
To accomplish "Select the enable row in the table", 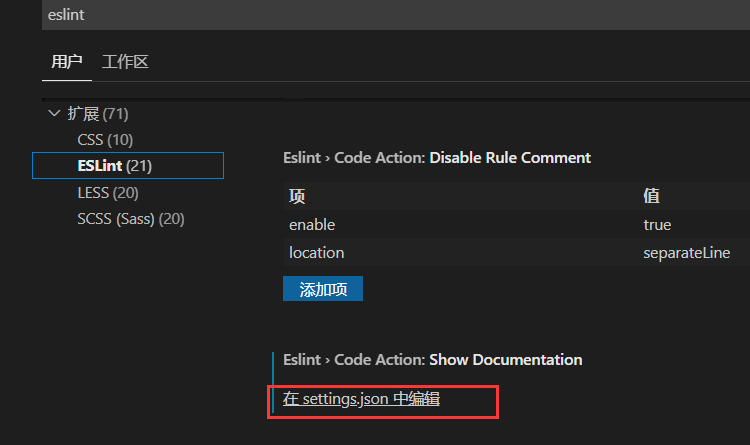I will pyautogui.click(x=517, y=224).
